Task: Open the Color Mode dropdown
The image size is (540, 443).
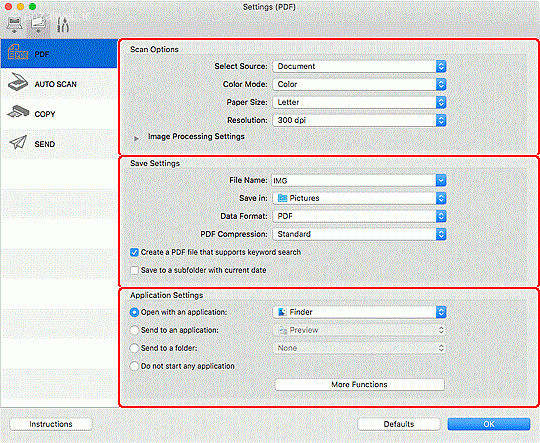Action: pyautogui.click(x=359, y=84)
